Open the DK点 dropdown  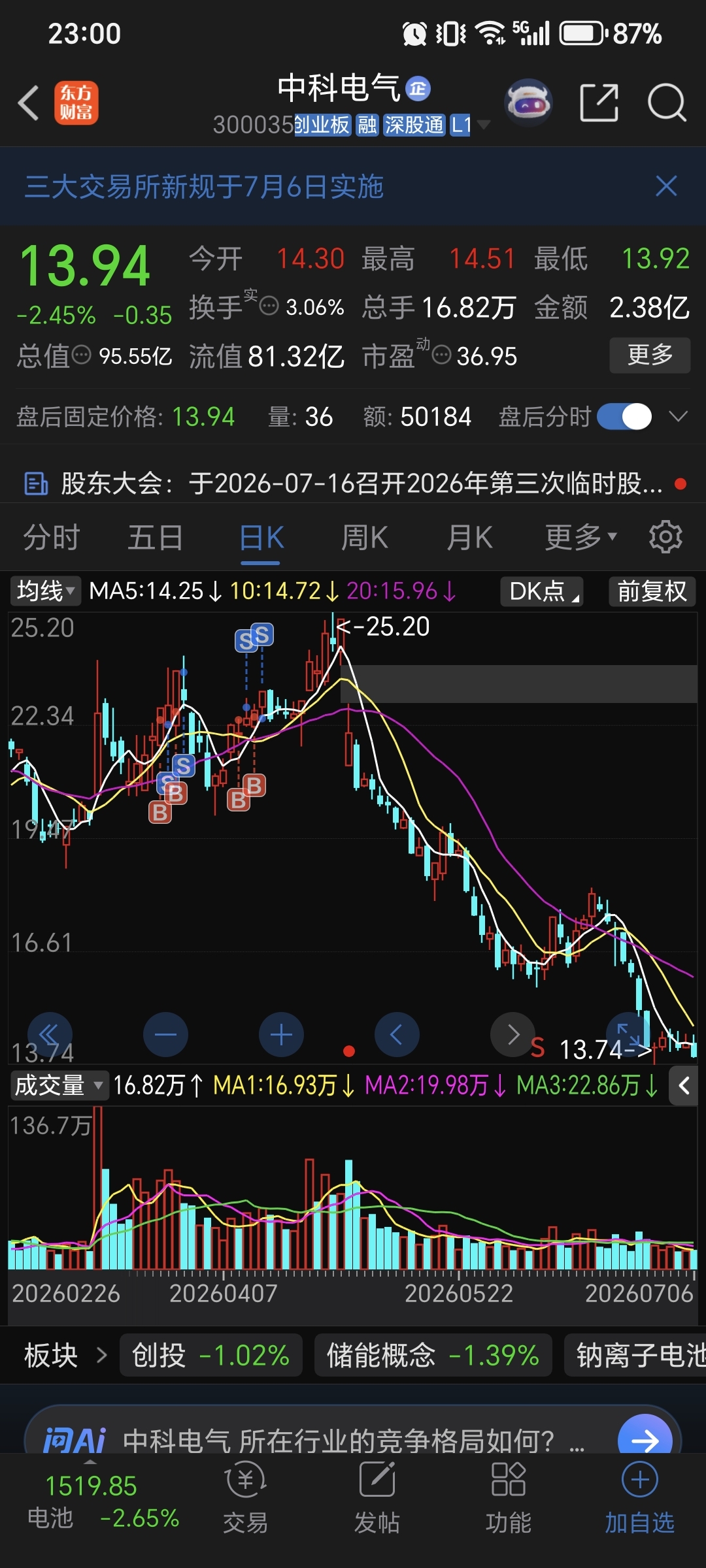(542, 591)
